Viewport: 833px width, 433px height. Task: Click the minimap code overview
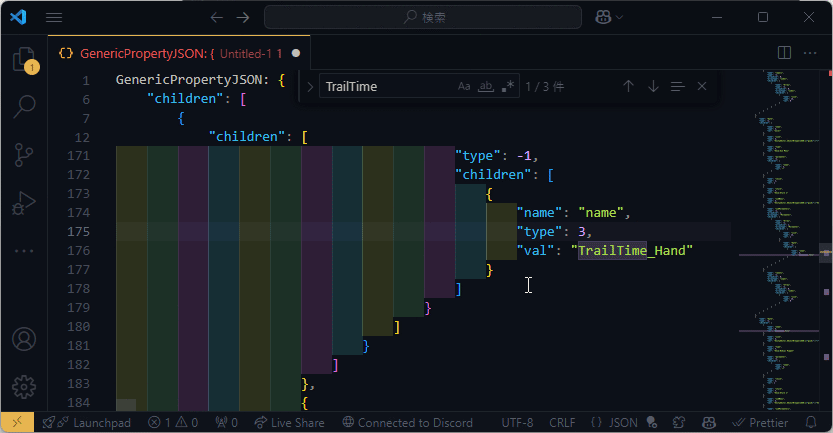(x=780, y=200)
